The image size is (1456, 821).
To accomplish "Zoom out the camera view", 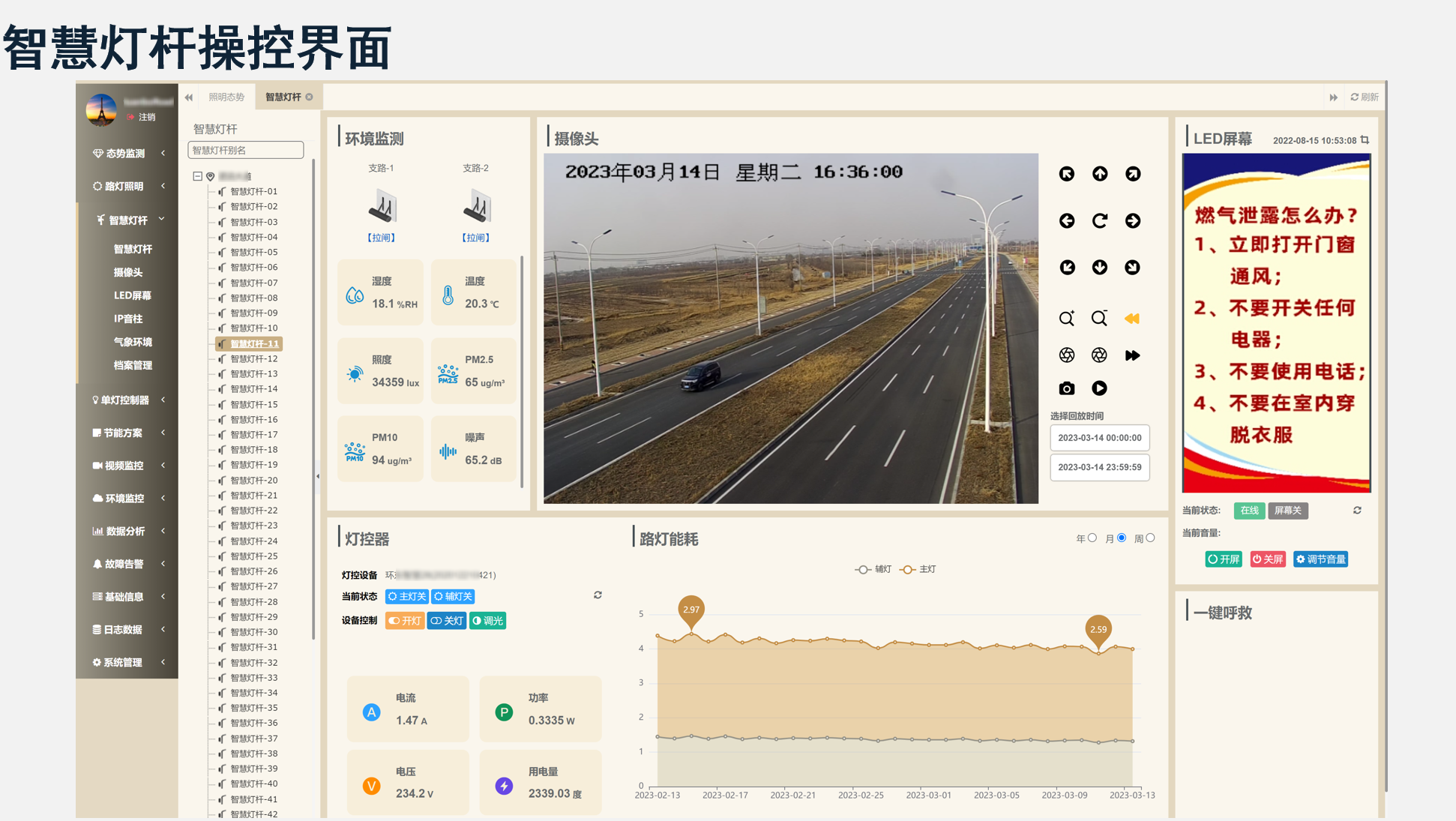I will pos(1099,319).
